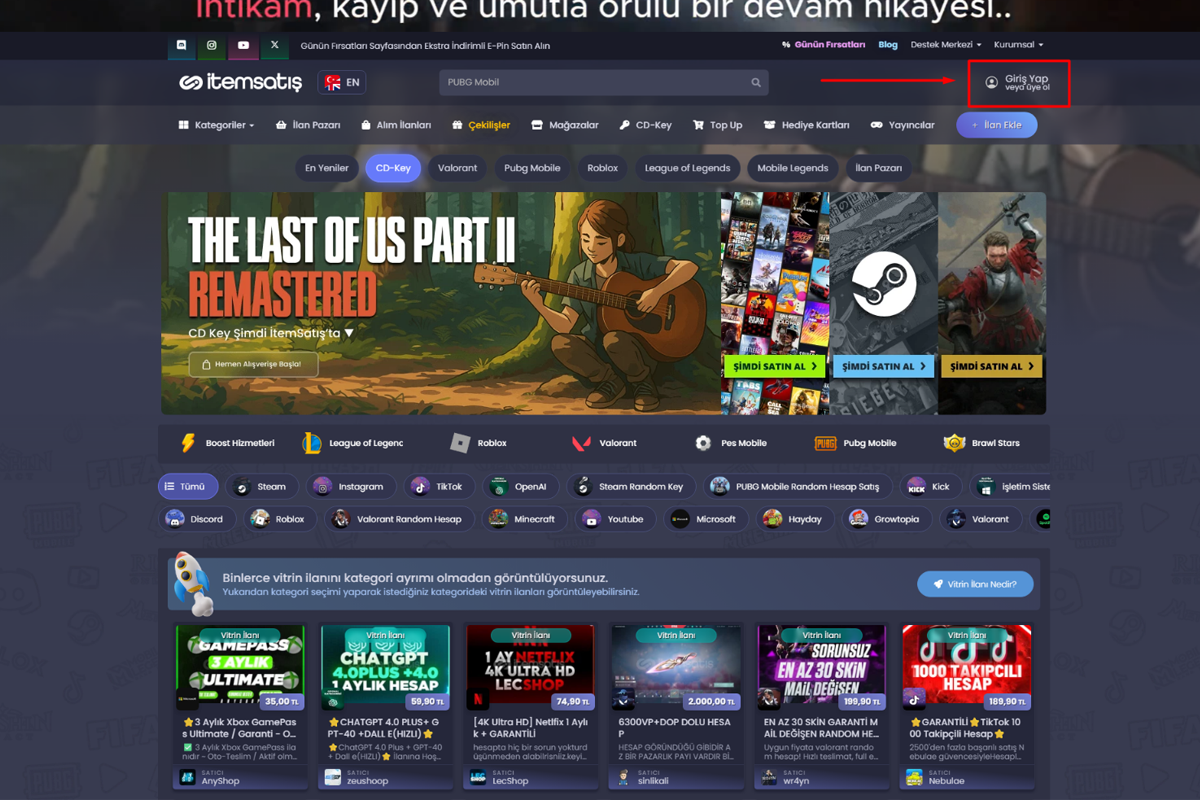The height and width of the screenshot is (800, 1200).
Task: Filter showcase listings by Youtube
Action: [x=616, y=519]
